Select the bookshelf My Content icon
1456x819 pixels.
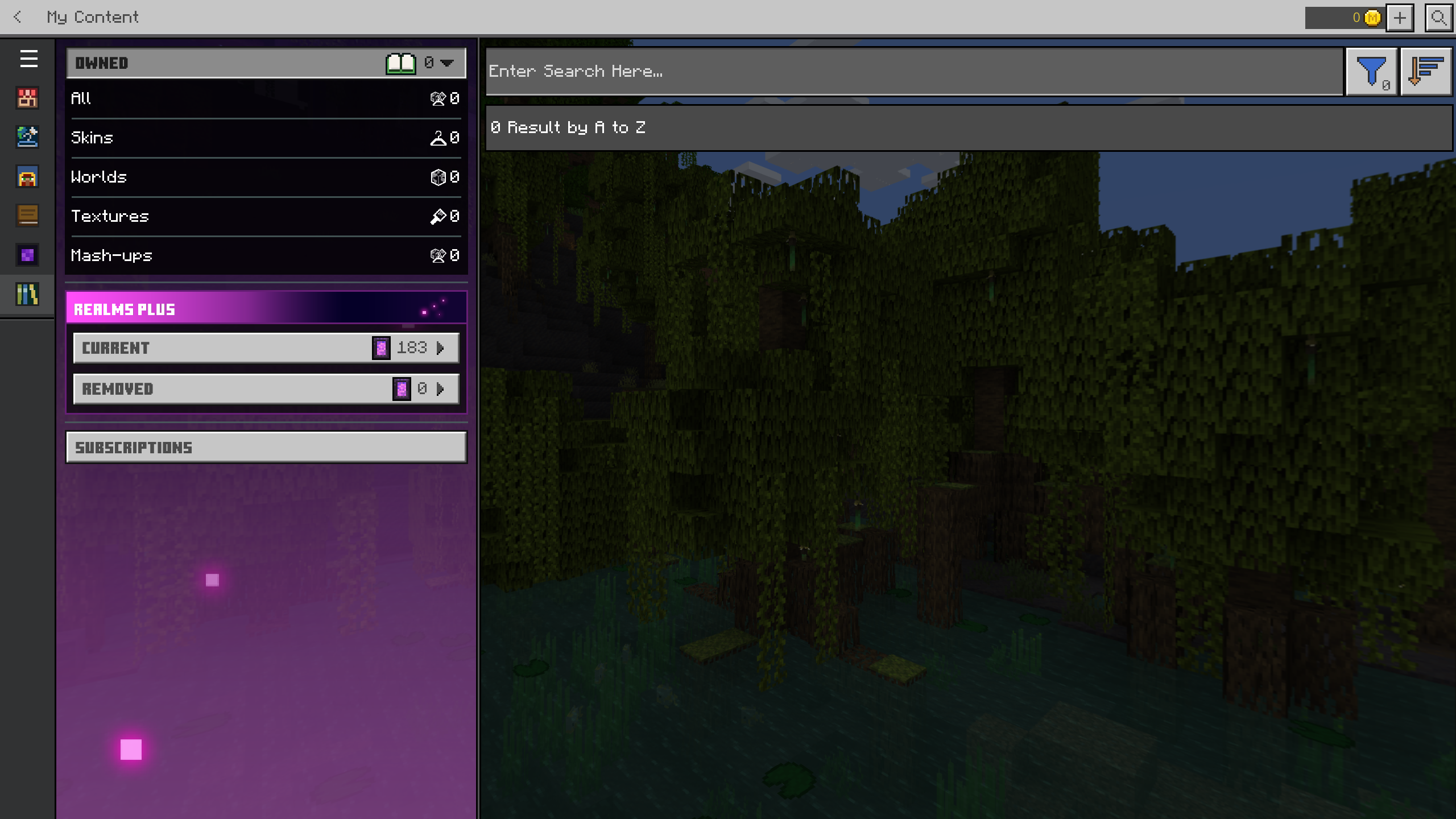point(27,295)
